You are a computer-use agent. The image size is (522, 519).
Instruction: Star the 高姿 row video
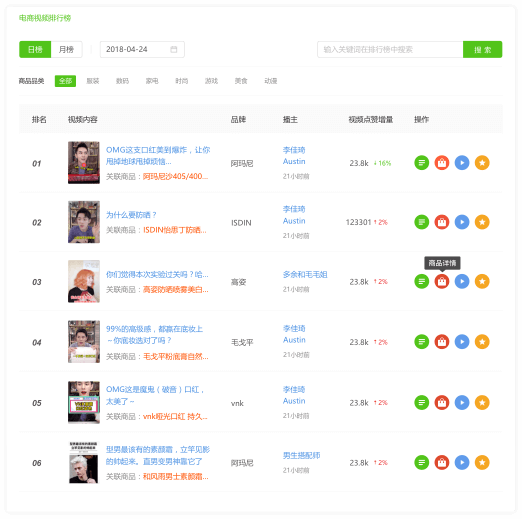[x=482, y=281]
